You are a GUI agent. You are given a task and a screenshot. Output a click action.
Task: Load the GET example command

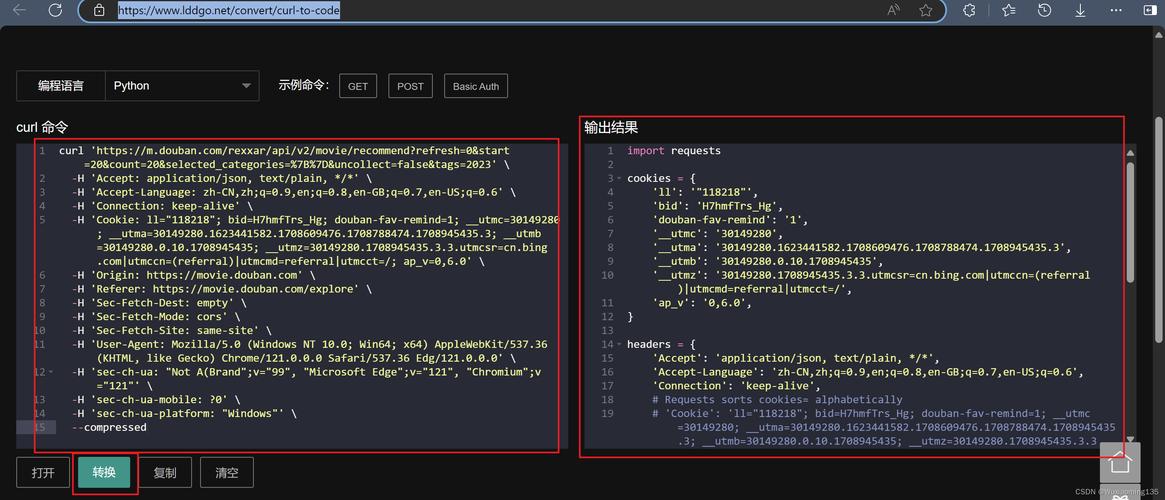357,87
